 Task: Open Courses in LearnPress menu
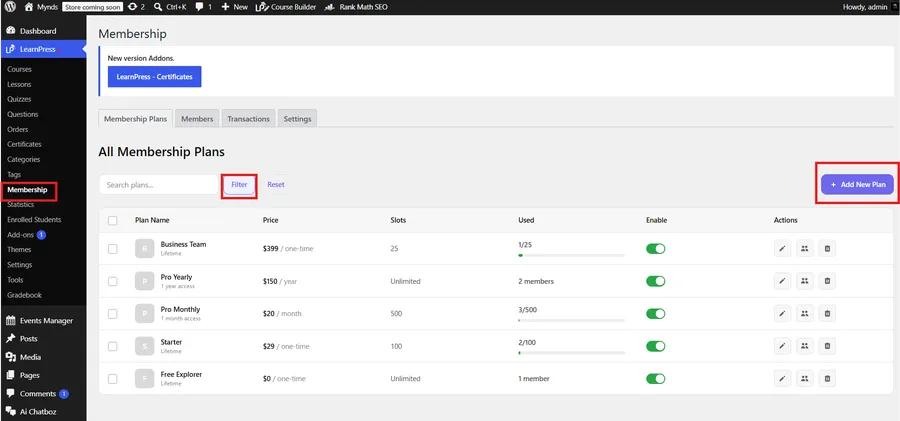pos(20,69)
